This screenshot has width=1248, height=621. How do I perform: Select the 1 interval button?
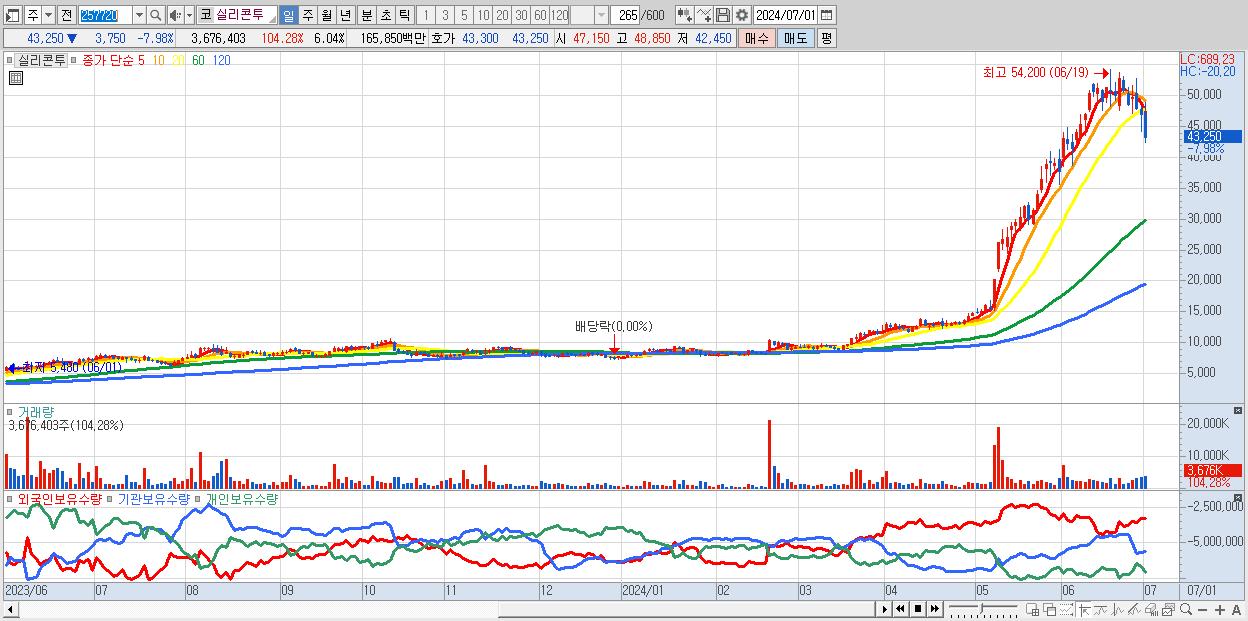[425, 15]
